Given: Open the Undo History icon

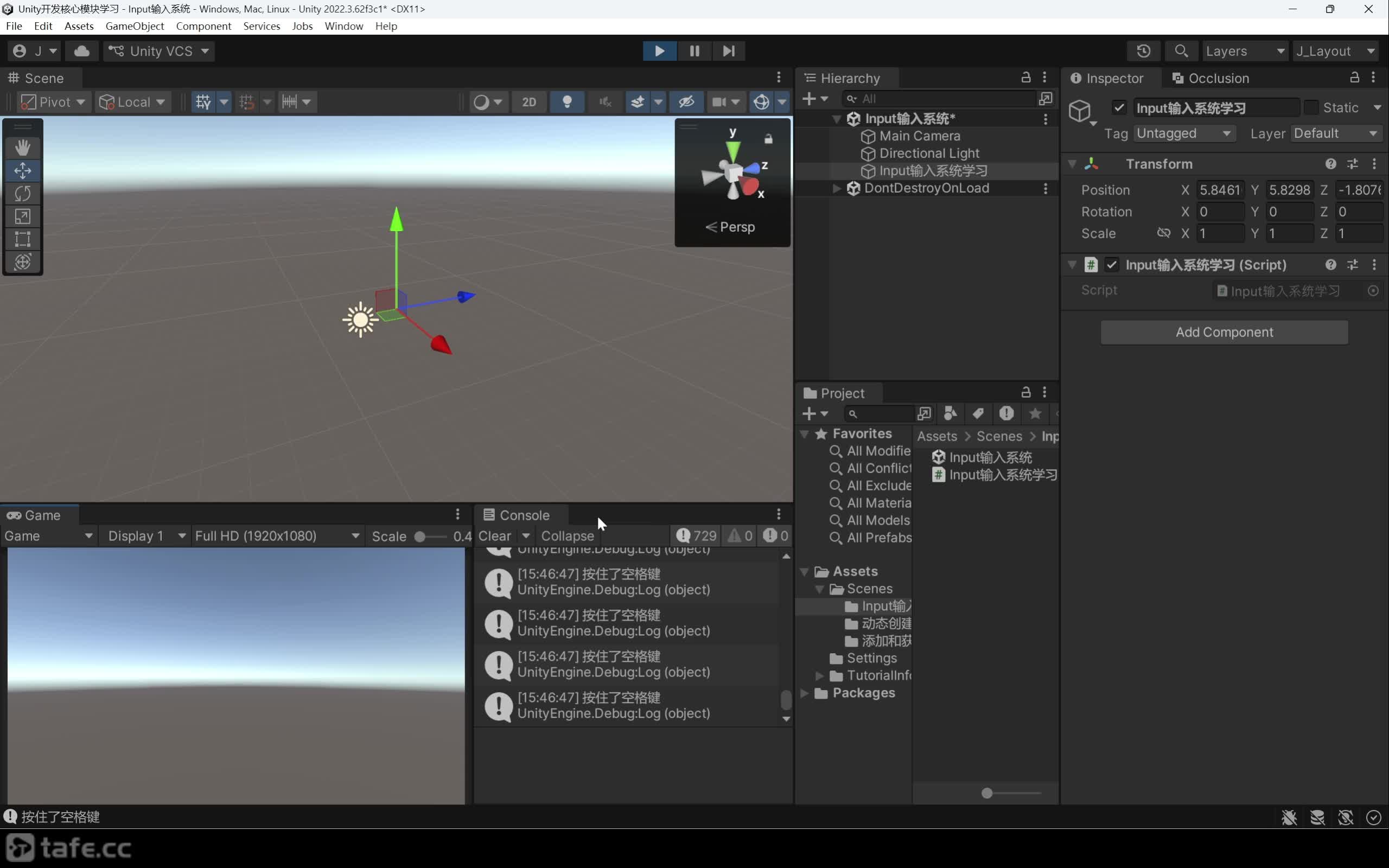Looking at the screenshot, I should tap(1143, 51).
